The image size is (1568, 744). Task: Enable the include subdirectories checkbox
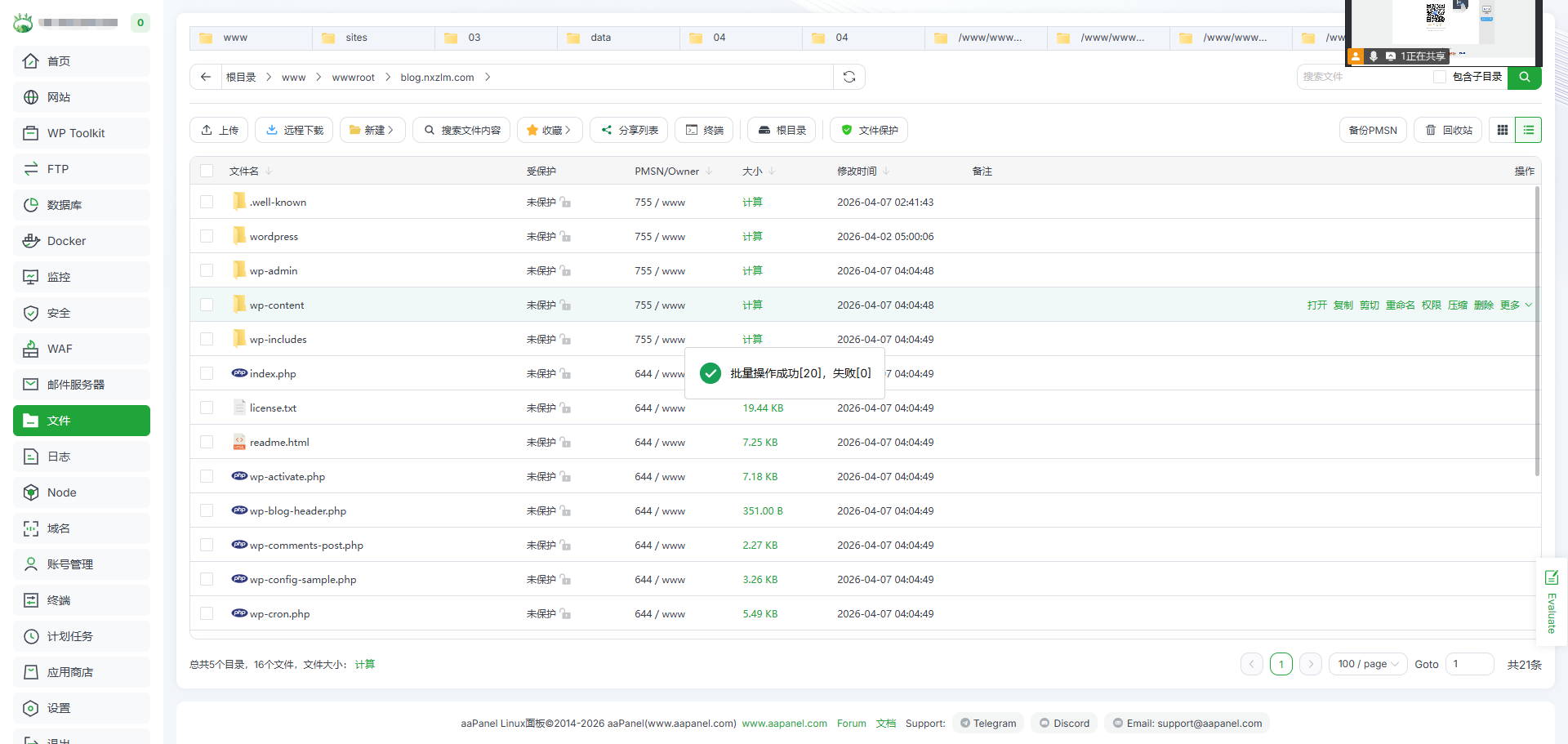pos(1440,77)
